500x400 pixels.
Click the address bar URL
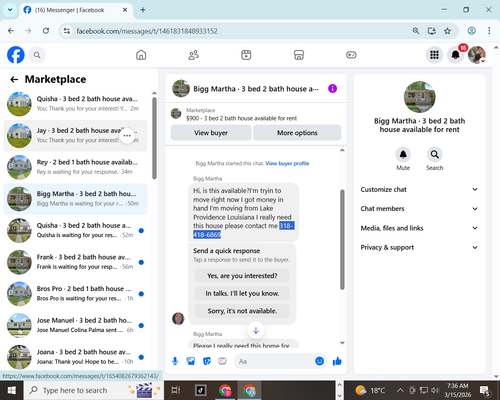coord(147,31)
